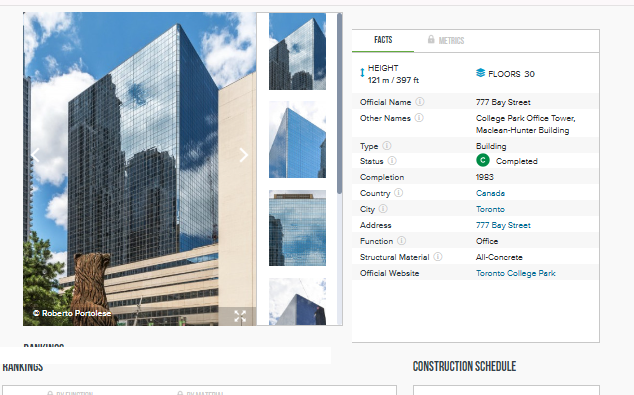Open info icon next to Other Names
This screenshot has height=395, width=634.
[x=419, y=118]
